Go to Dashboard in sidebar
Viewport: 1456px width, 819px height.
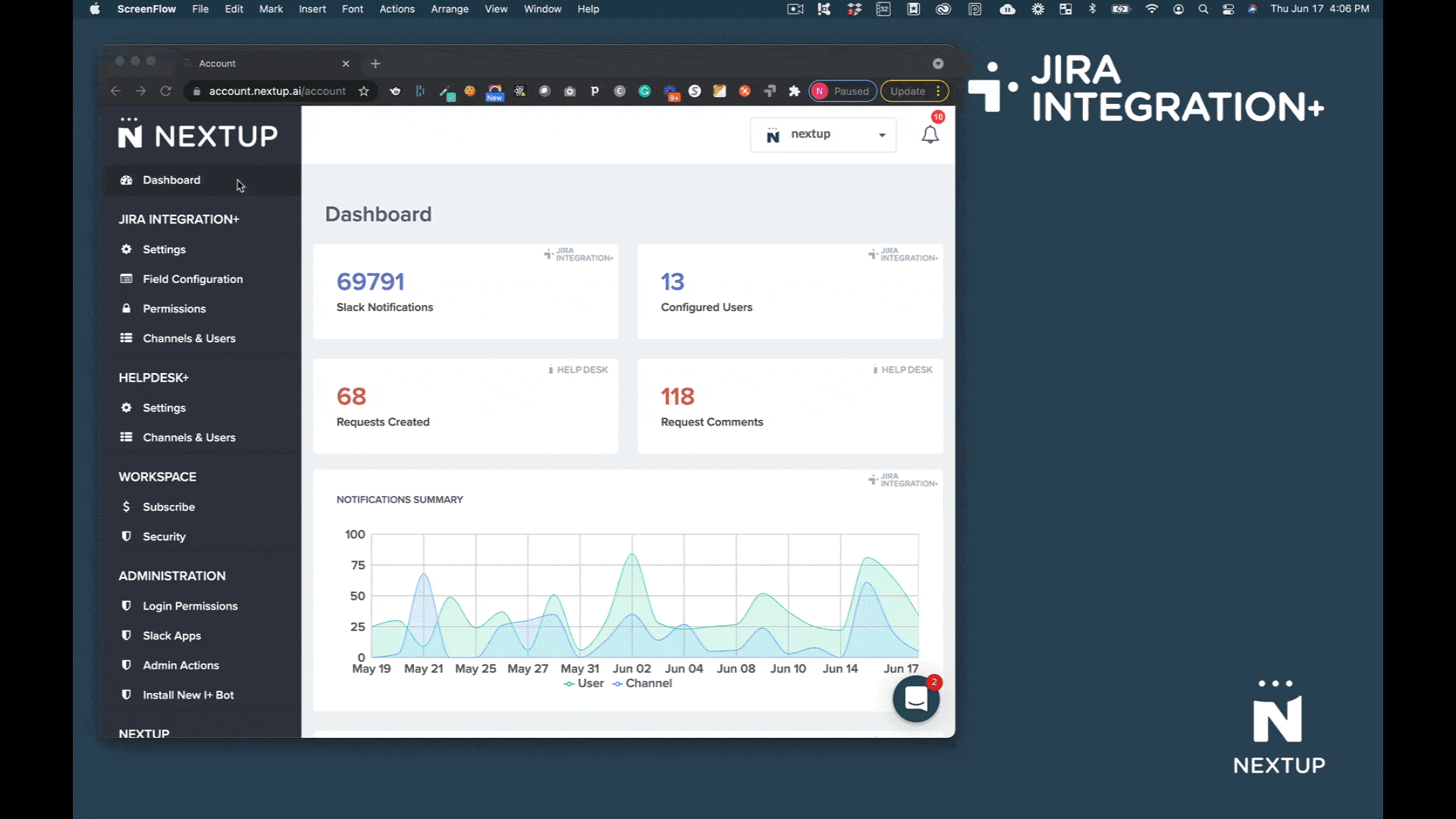click(200, 180)
